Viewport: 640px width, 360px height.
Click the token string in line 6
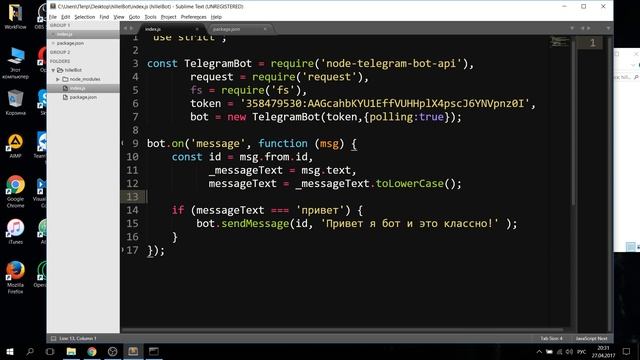[x=384, y=104]
